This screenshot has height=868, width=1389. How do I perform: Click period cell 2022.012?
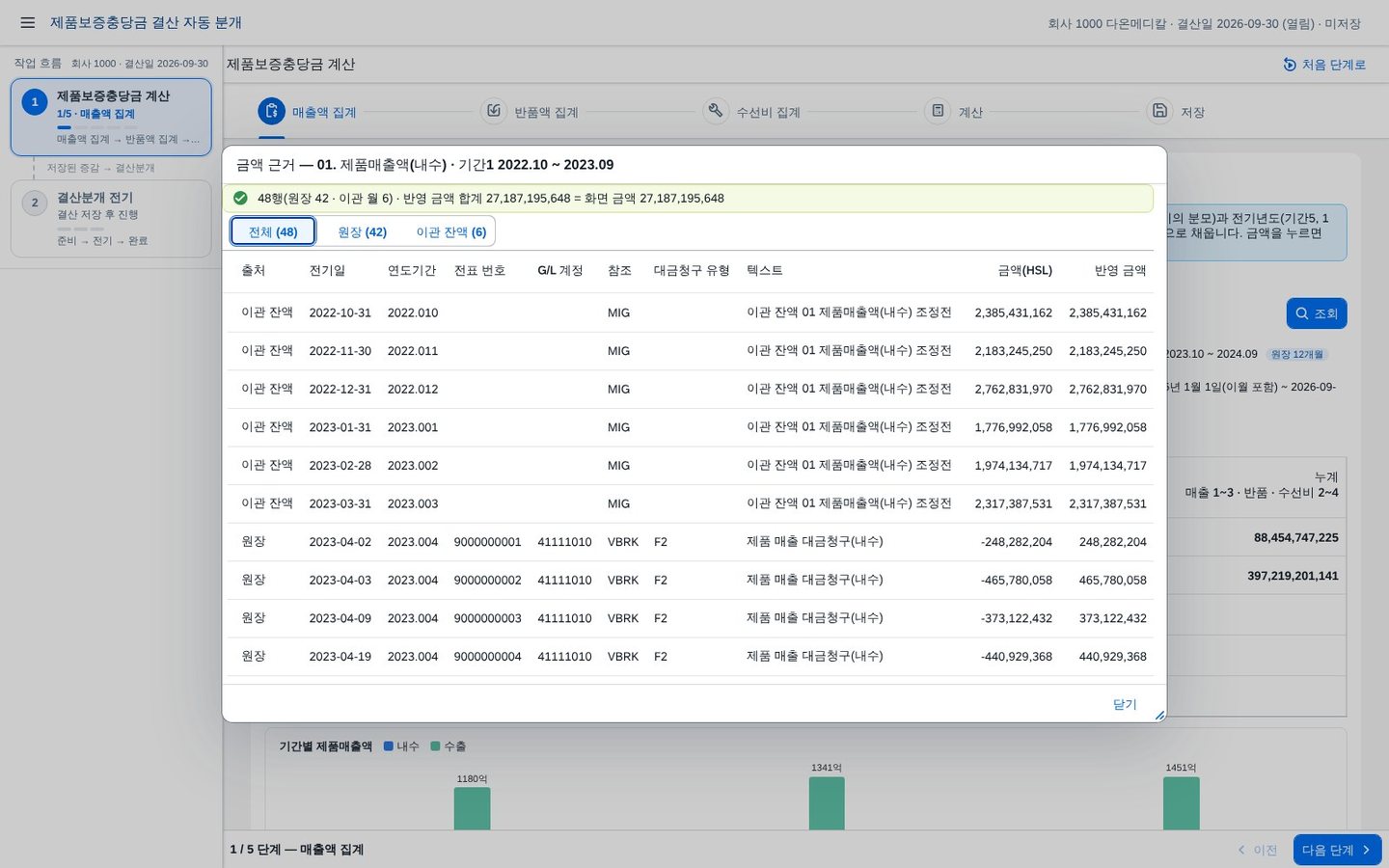[x=413, y=389]
